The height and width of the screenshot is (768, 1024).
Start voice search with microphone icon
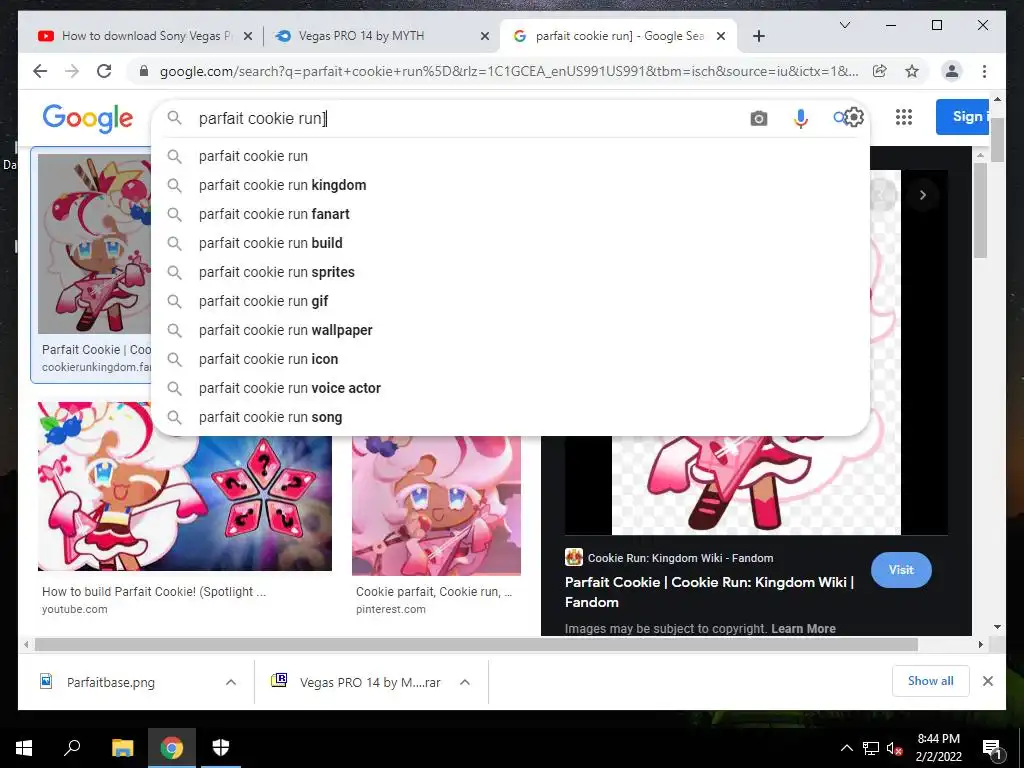click(x=801, y=118)
